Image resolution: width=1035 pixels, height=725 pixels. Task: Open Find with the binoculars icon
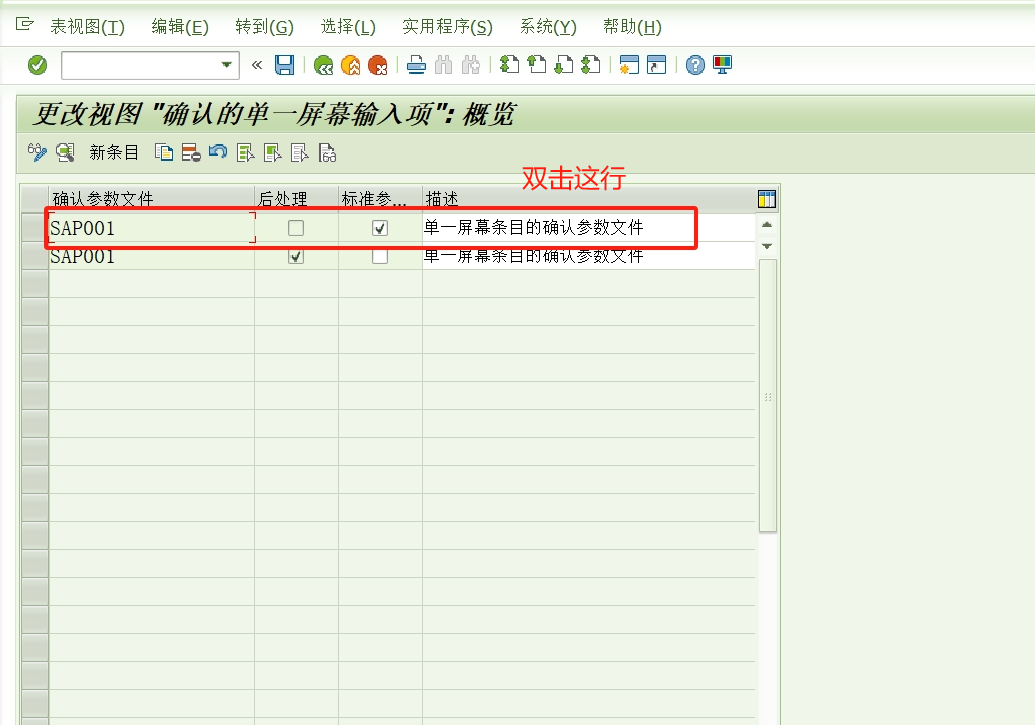click(444, 65)
